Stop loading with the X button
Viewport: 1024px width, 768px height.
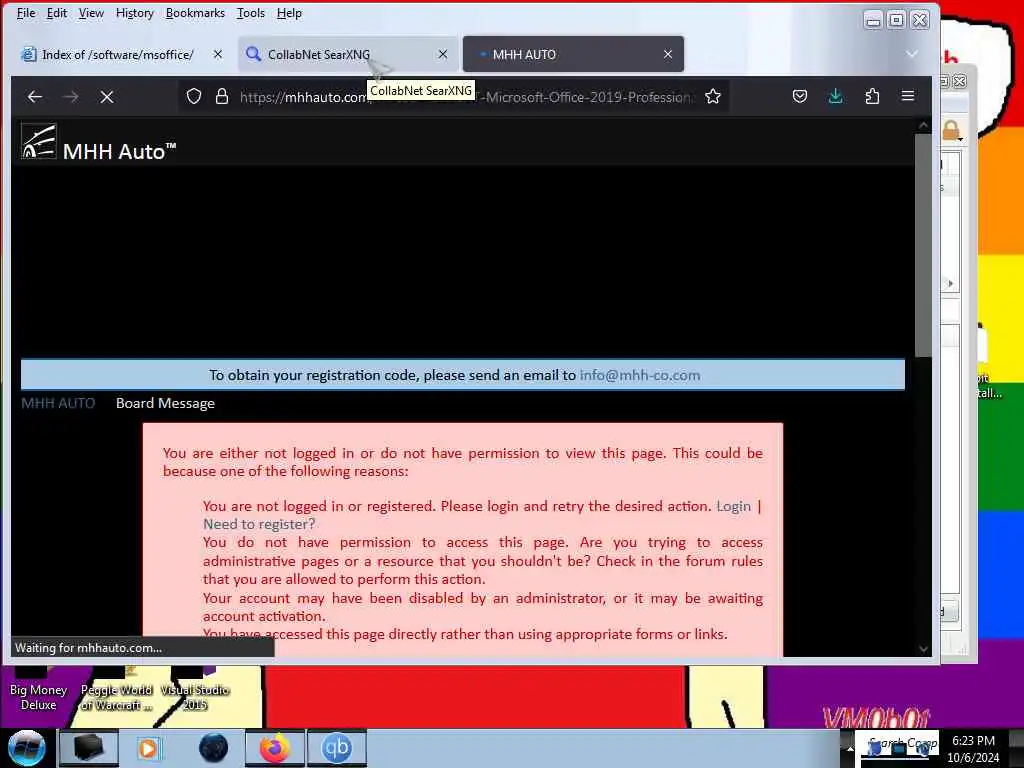click(x=106, y=97)
